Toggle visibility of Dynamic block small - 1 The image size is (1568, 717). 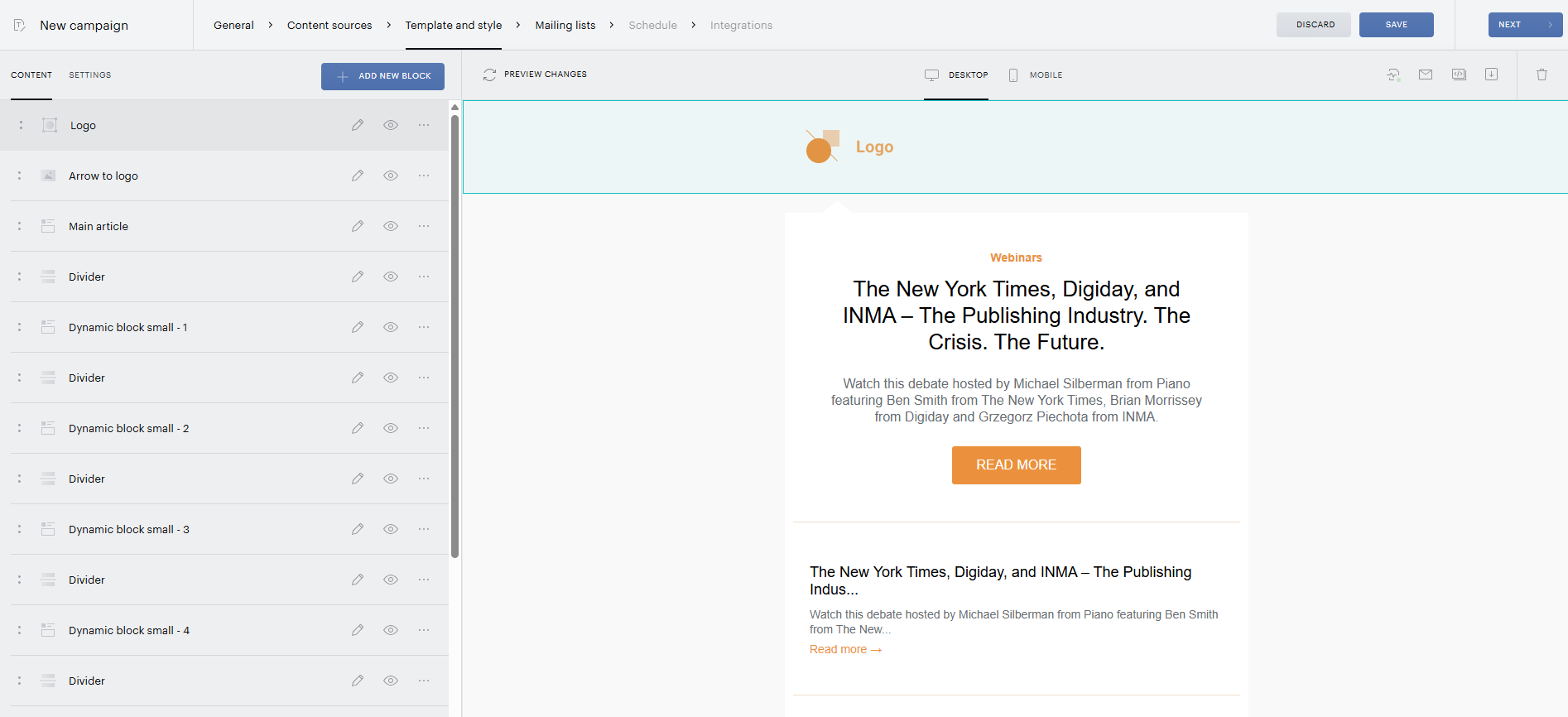point(391,327)
